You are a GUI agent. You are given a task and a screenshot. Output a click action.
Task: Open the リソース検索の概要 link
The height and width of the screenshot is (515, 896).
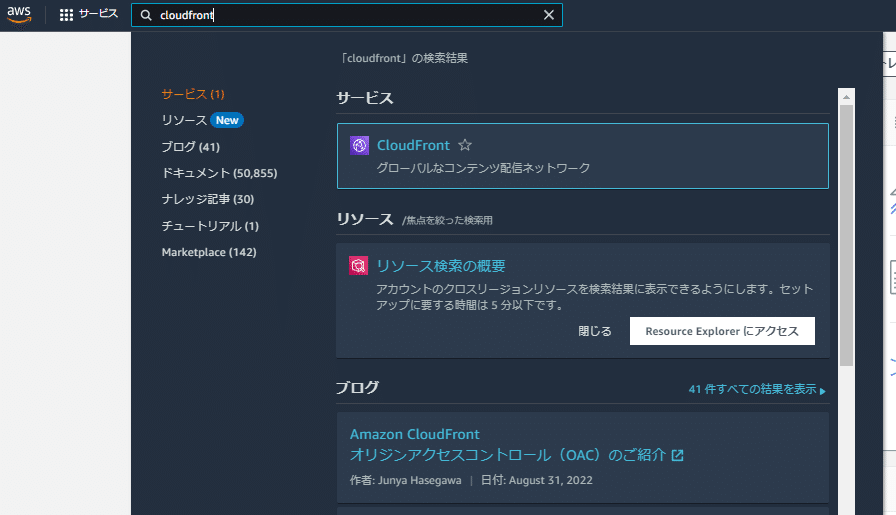coord(441,266)
